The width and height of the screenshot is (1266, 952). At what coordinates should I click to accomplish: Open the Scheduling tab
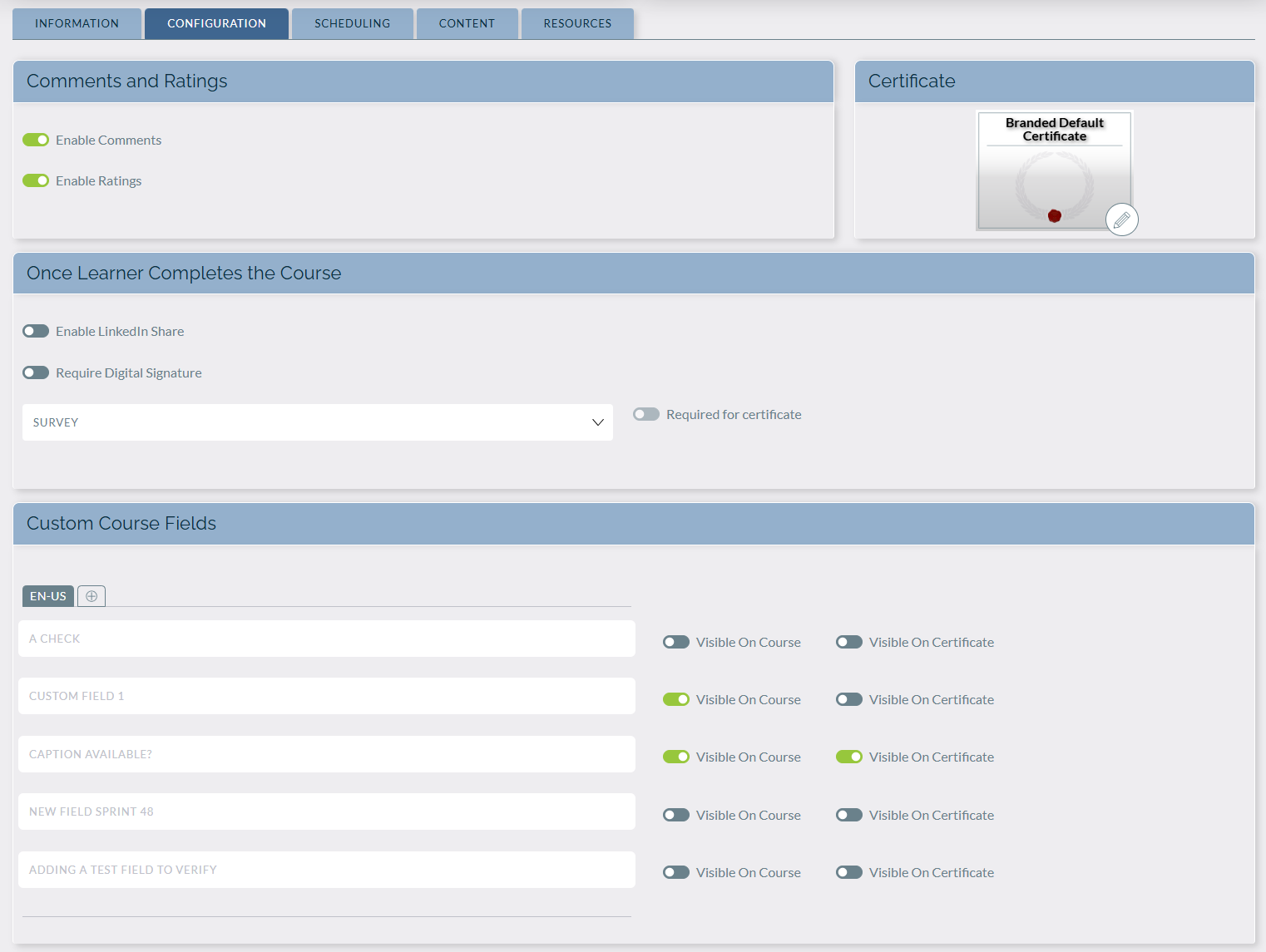pos(352,23)
